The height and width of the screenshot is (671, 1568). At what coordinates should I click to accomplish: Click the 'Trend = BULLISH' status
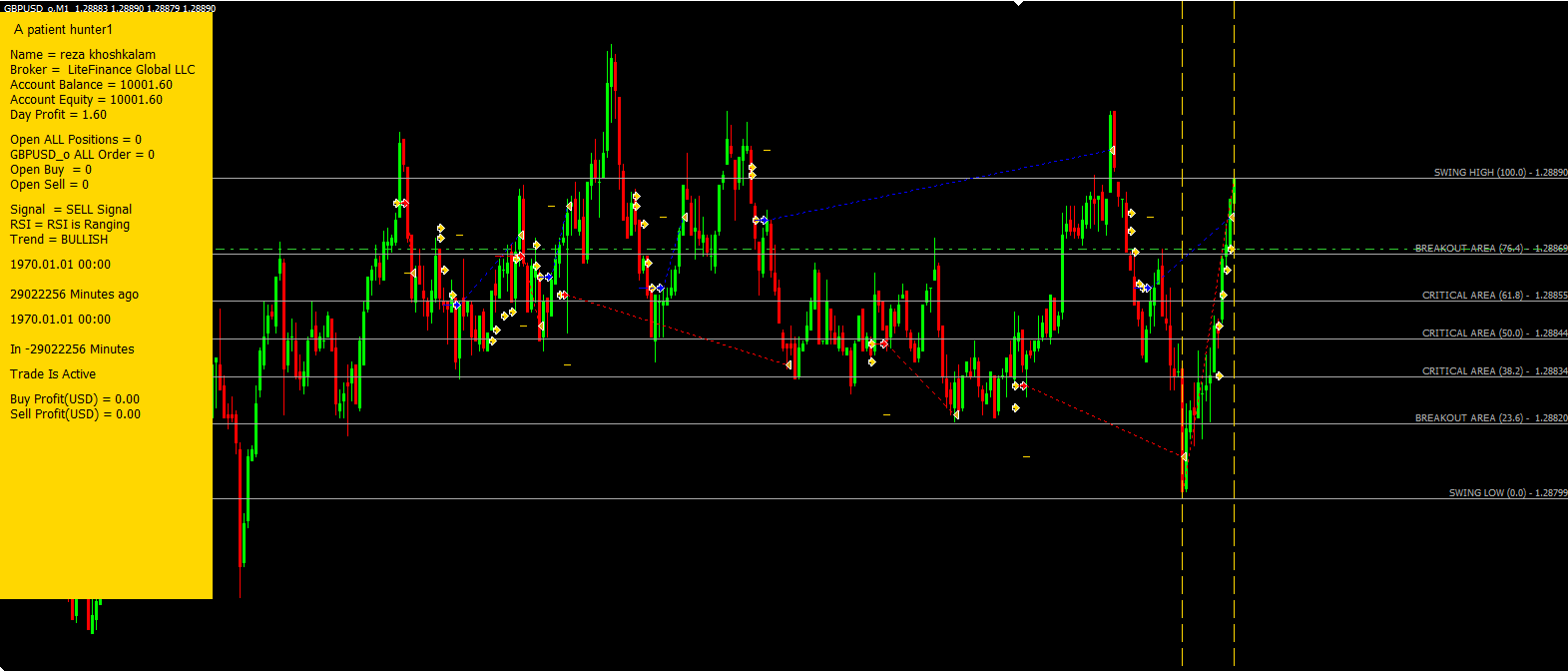pos(59,240)
